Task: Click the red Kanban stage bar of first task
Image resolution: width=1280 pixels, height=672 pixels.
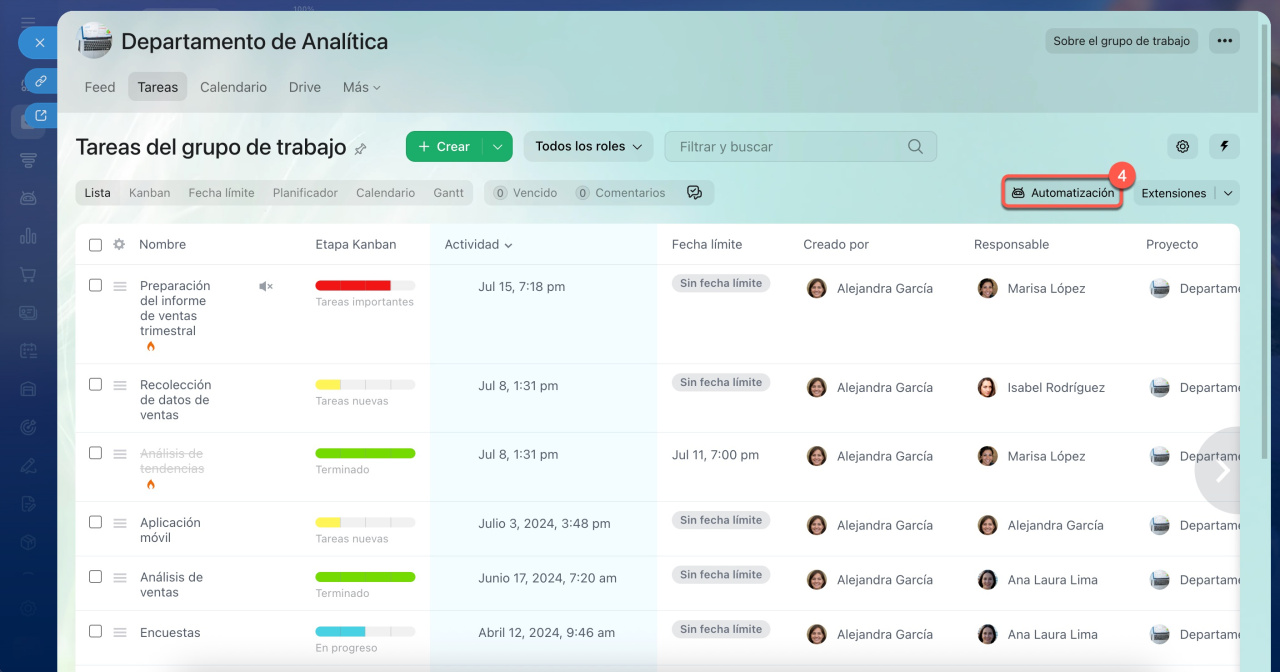Action: [353, 285]
